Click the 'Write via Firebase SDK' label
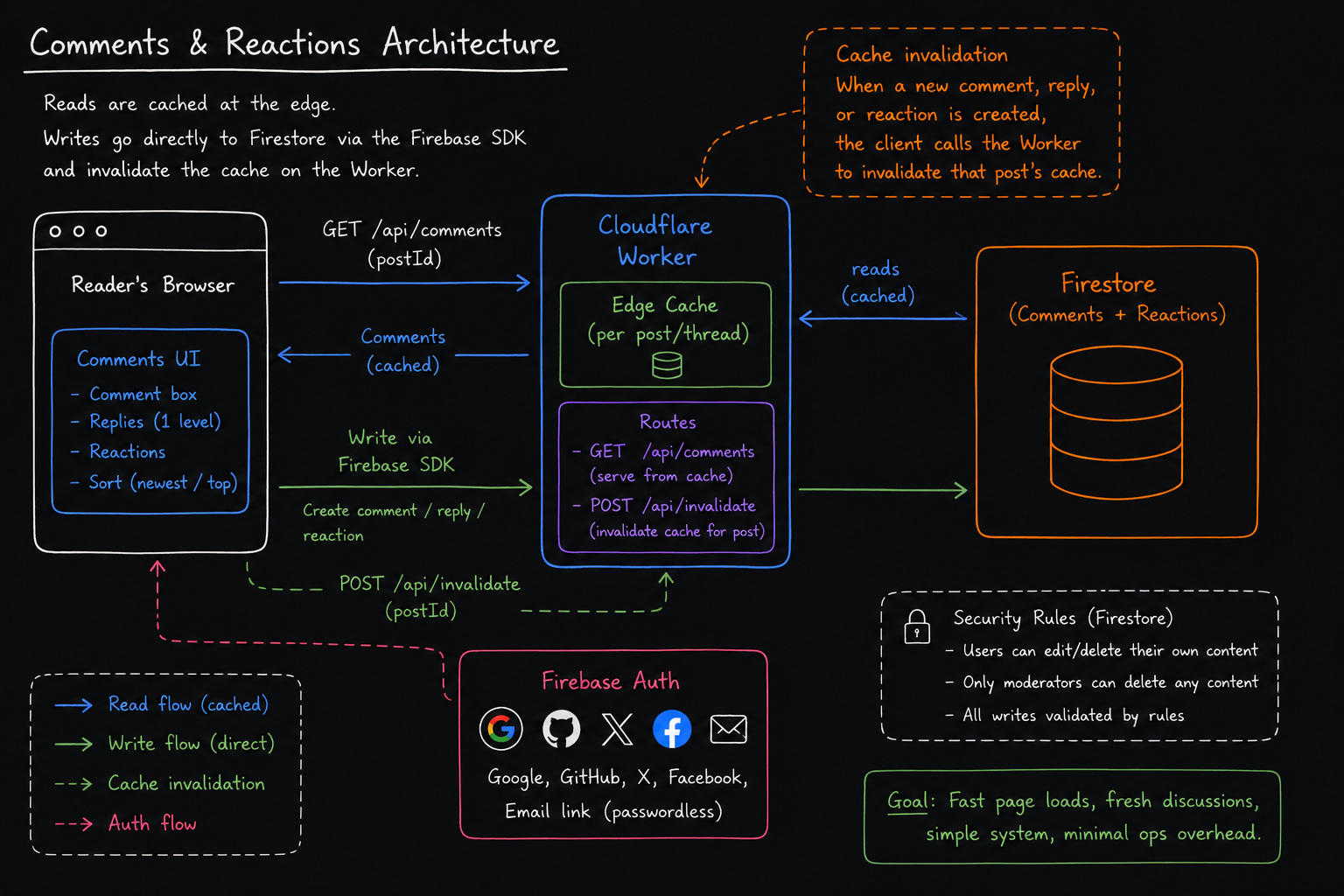 point(395,451)
